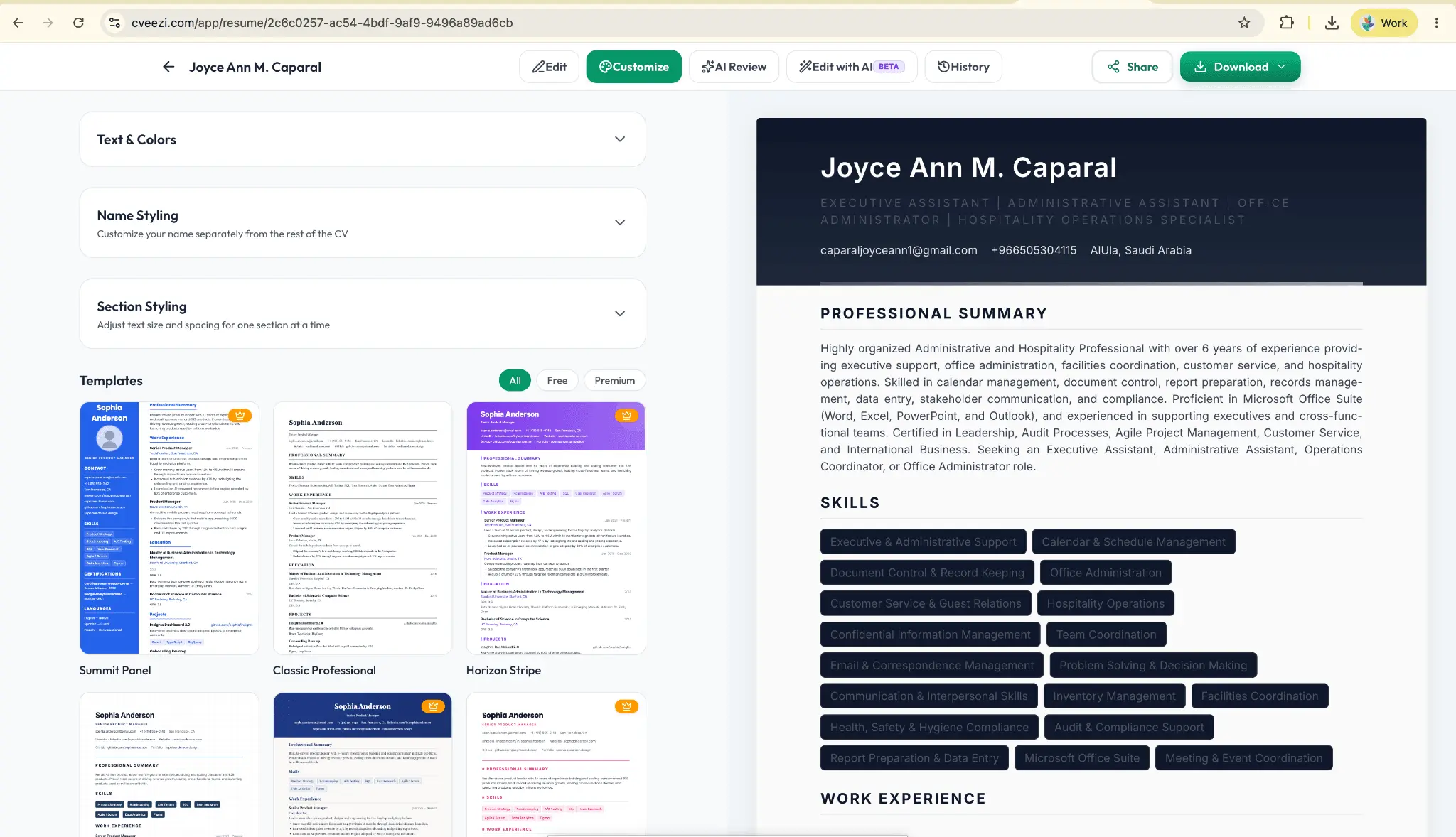Open the Download dropdown button
Viewport: 1456px width, 837px height.
1241,67
